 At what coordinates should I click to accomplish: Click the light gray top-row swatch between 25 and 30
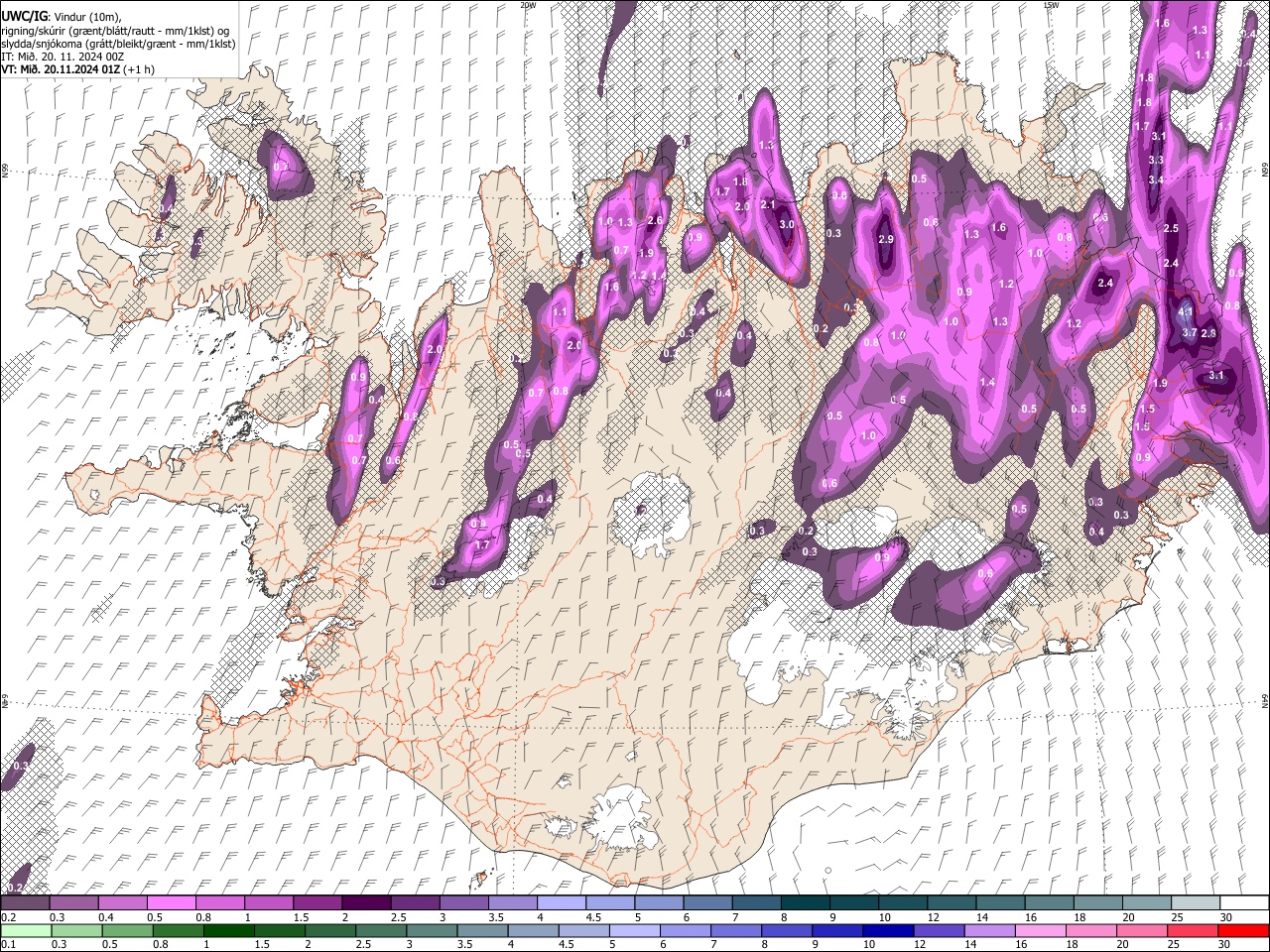pyautogui.click(x=1194, y=903)
